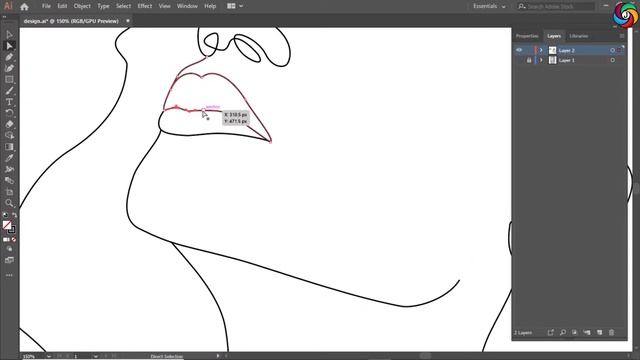
Task: Open the Select menu
Action: point(123,6)
